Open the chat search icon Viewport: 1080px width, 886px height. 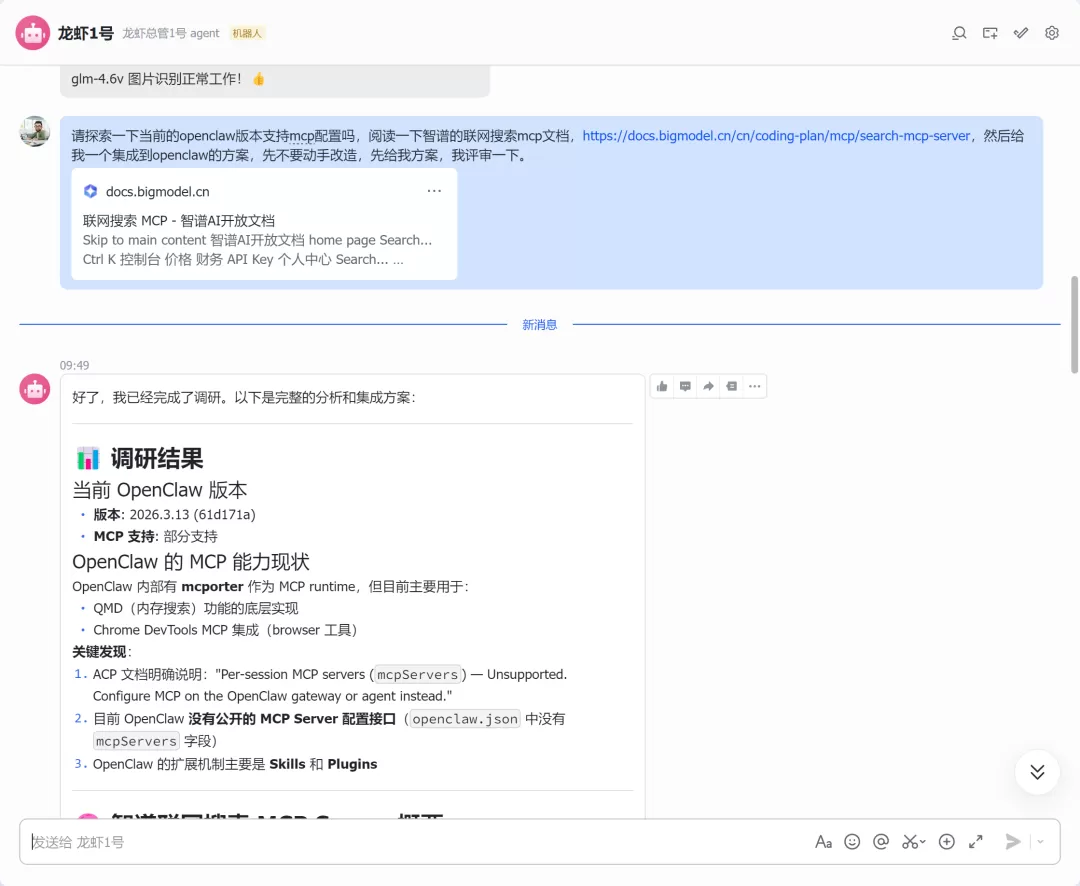(959, 33)
